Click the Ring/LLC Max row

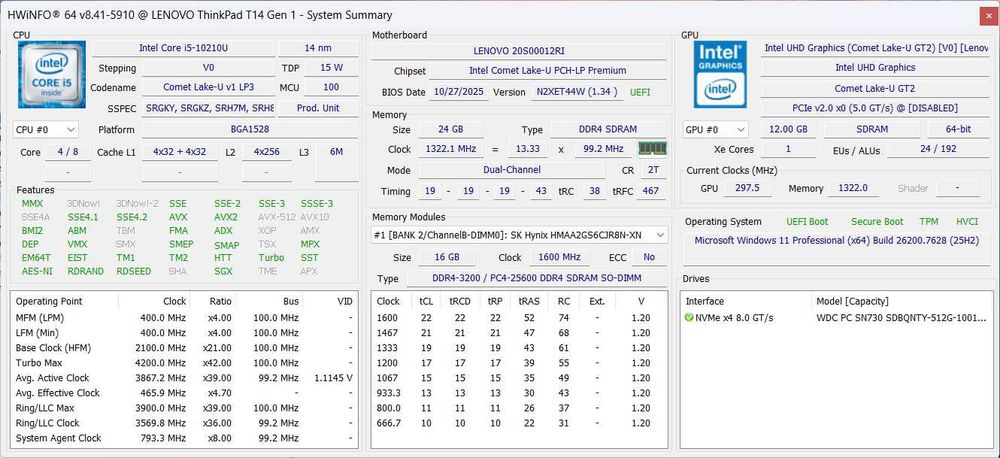184,408
